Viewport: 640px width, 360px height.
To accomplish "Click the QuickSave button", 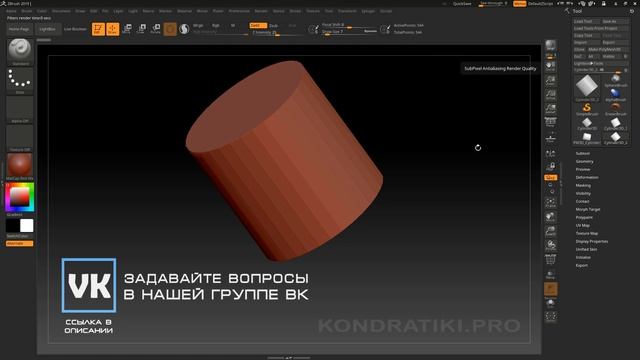I will (462, 4).
